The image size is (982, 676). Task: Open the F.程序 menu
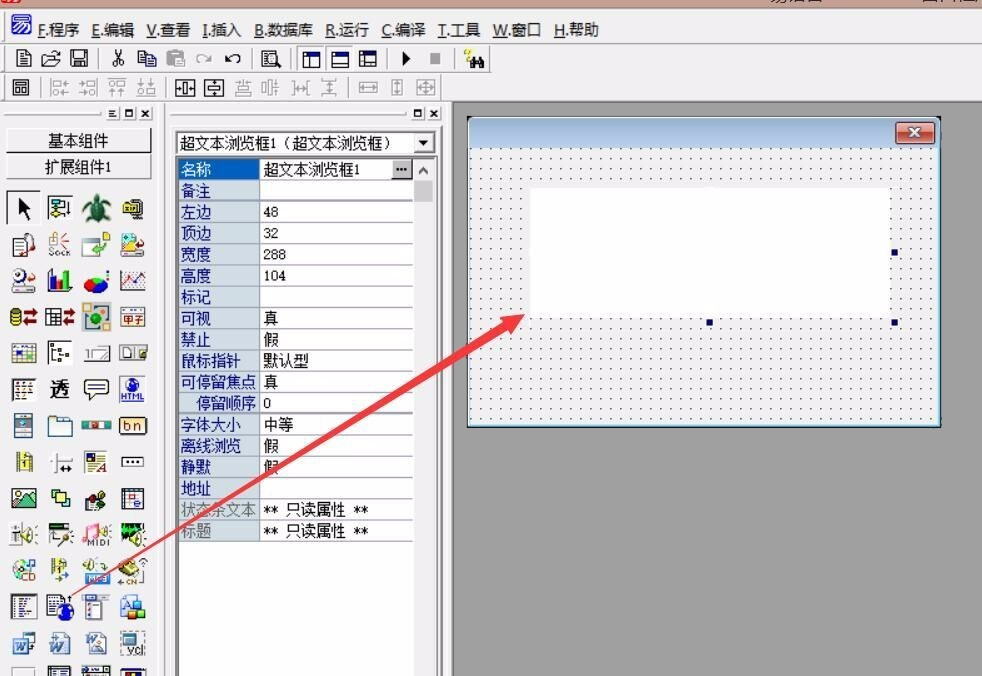pyautogui.click(x=58, y=30)
